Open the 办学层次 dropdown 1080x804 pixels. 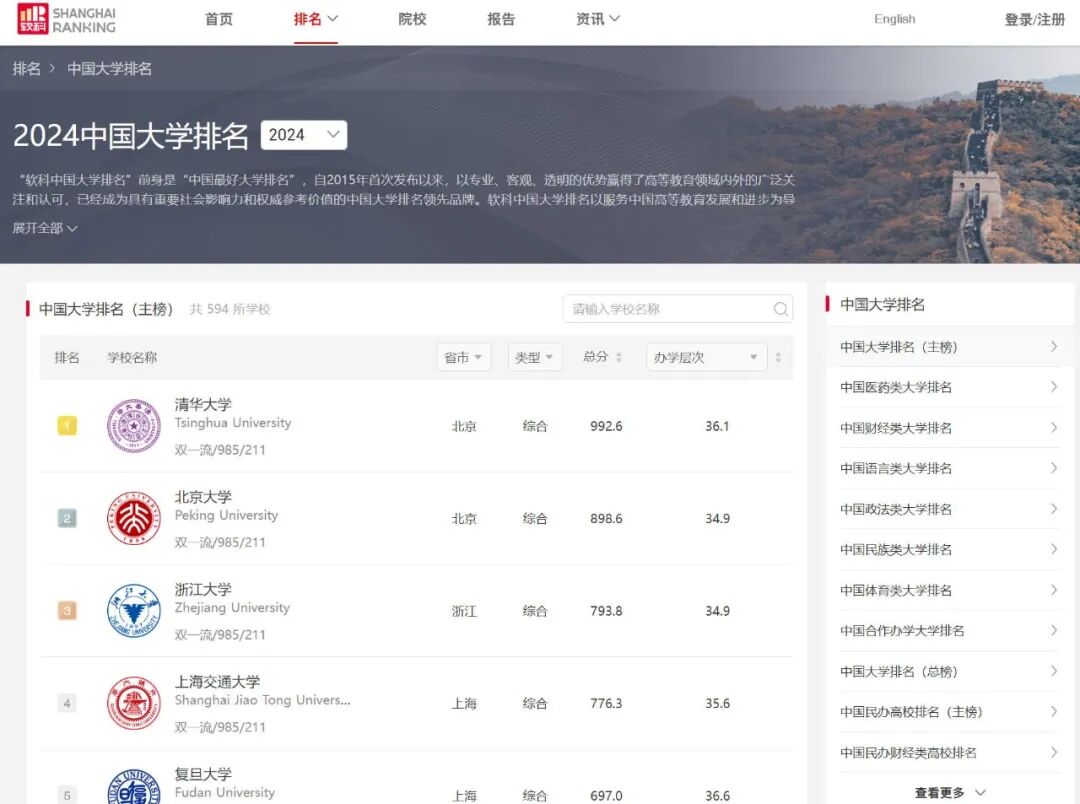point(707,357)
